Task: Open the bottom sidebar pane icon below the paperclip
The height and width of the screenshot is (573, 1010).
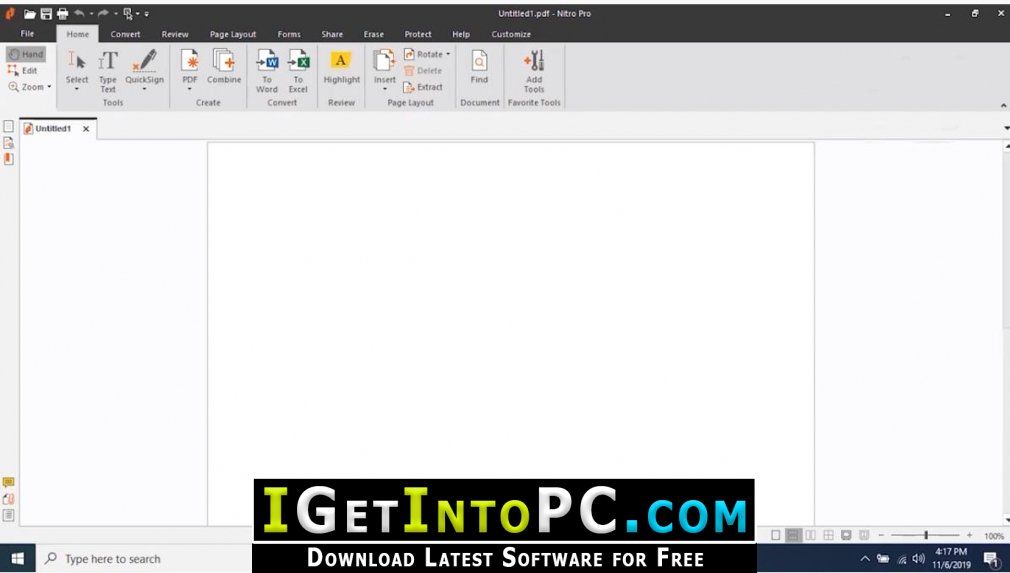Action: pyautogui.click(x=8, y=515)
